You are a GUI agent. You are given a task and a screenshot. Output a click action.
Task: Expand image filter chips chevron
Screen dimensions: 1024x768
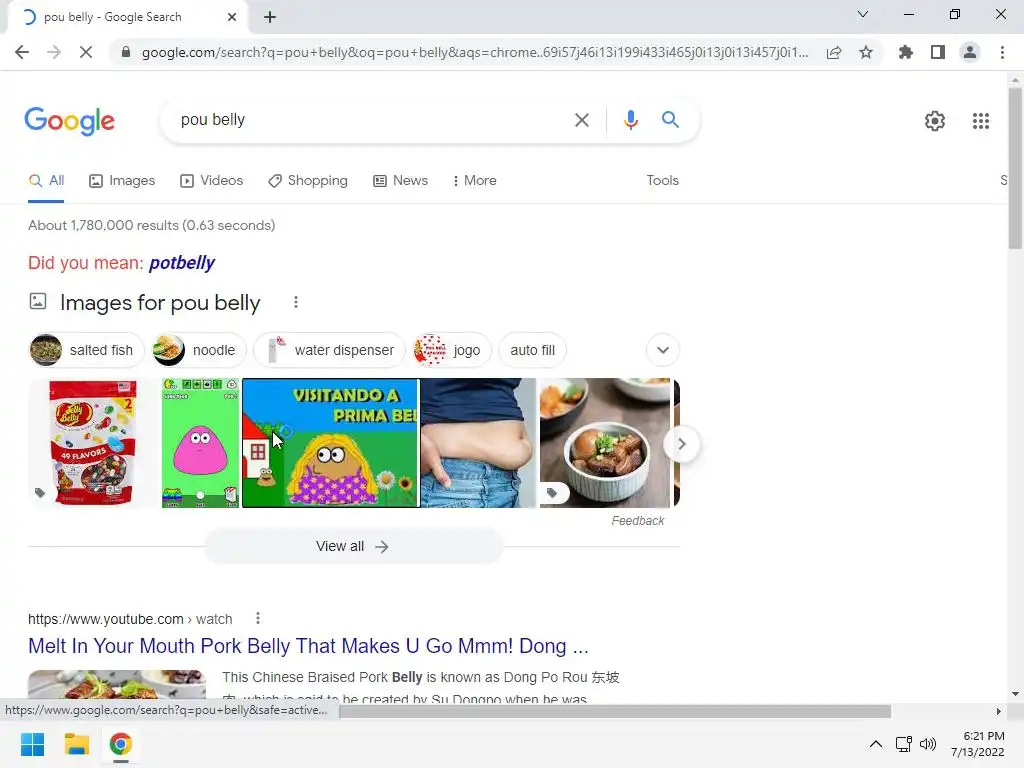[x=663, y=350]
